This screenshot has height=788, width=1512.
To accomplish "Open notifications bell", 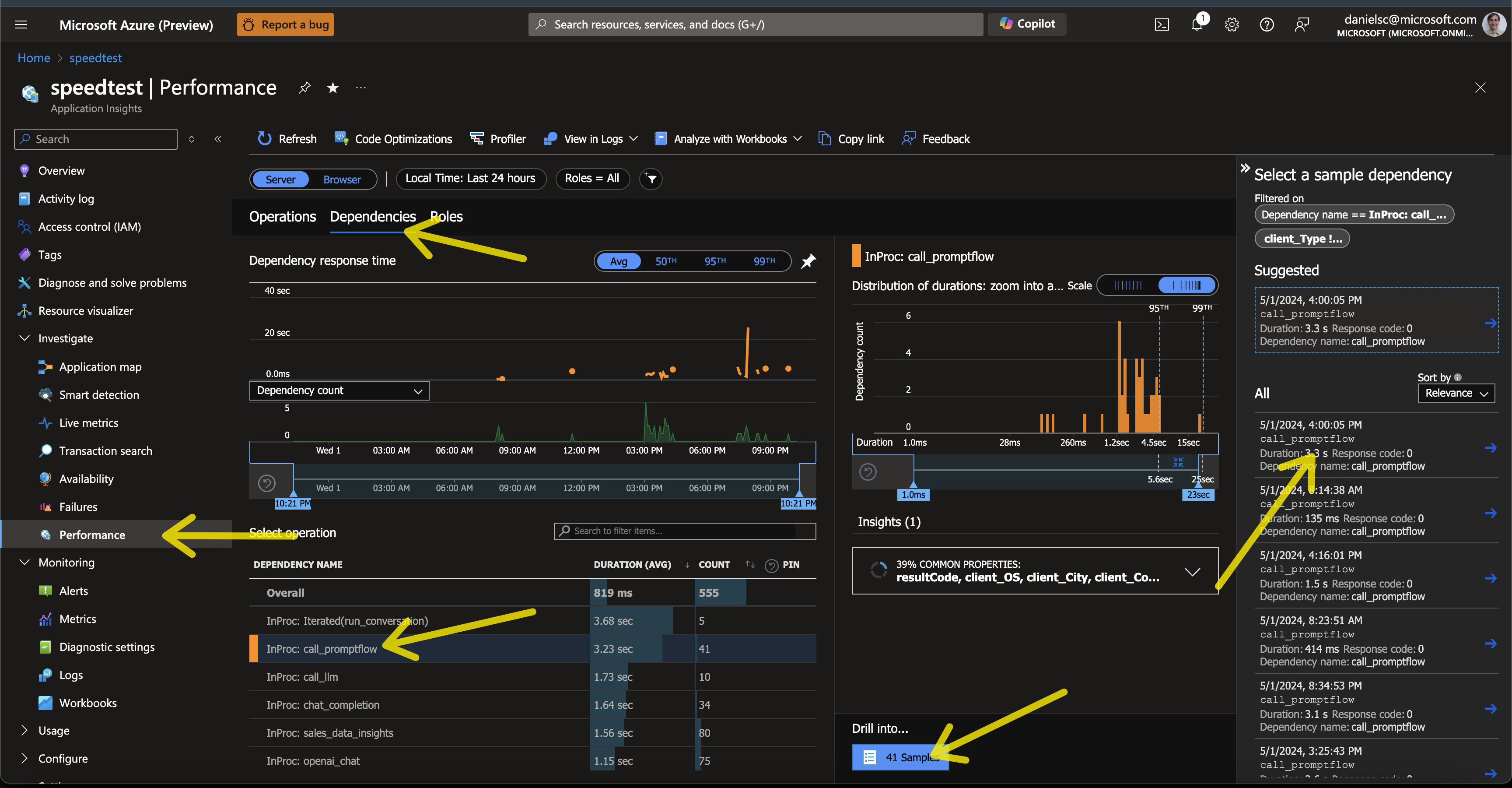I will (1196, 25).
